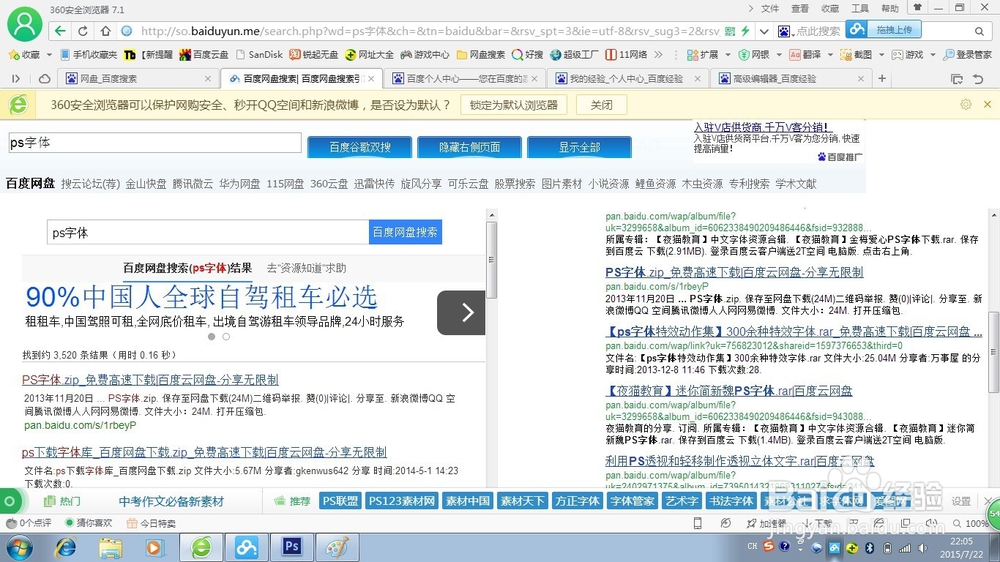Click the 登录管家 login manager
This screenshot has width=1000, height=562.
[967, 55]
